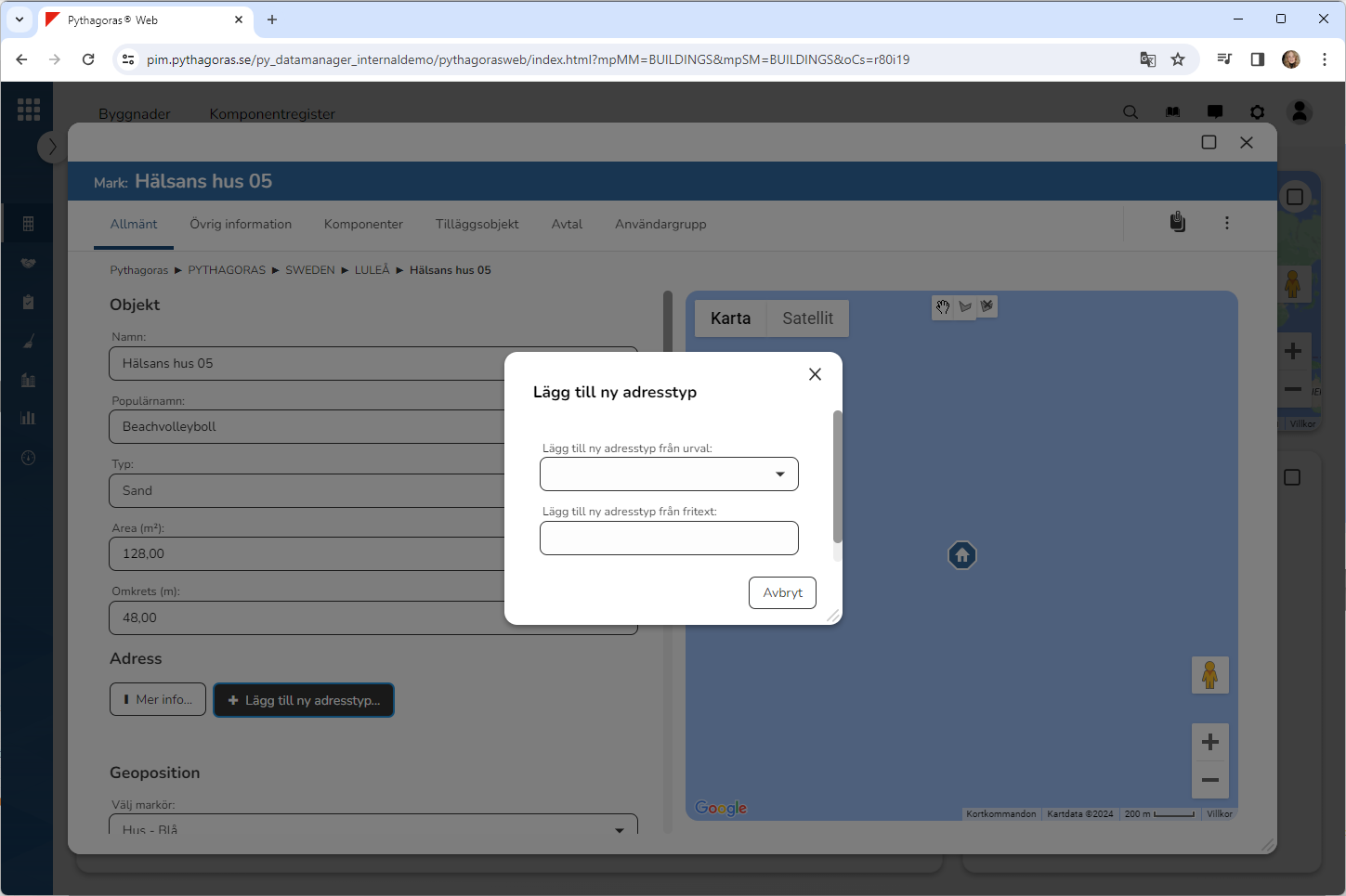The image size is (1346, 896).
Task: Expand the left sidebar with chevron
Action: tap(52, 147)
